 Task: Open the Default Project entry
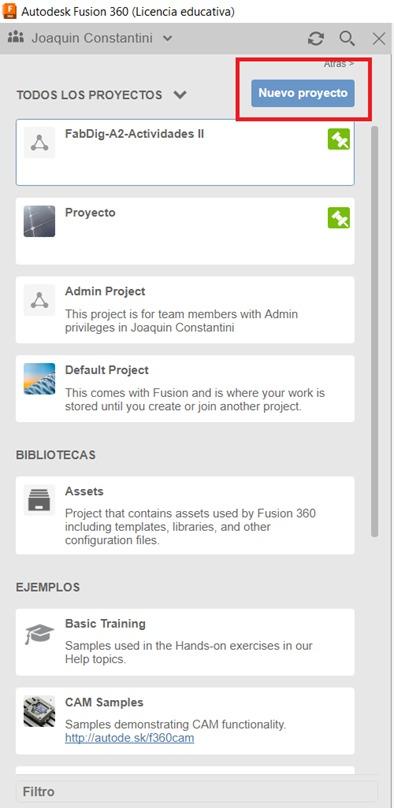point(185,389)
